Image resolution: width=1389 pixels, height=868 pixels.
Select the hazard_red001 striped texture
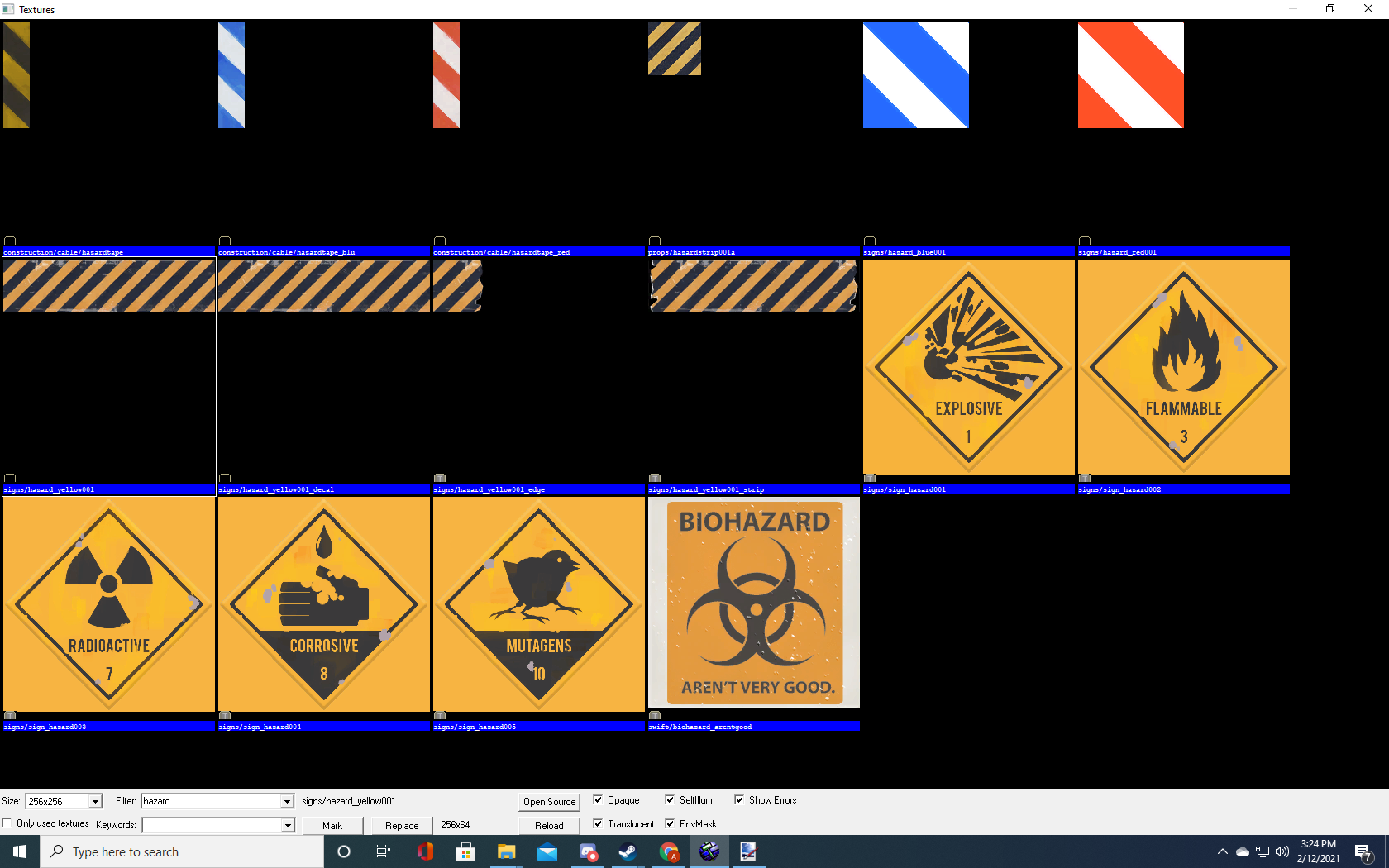pos(1131,75)
